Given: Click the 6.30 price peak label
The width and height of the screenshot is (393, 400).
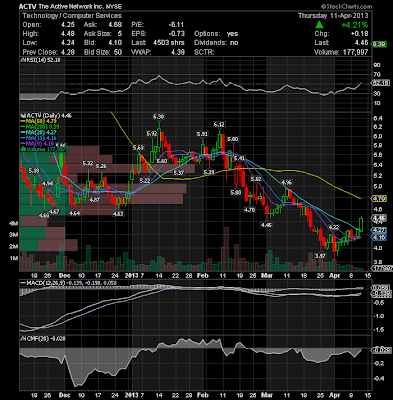Looking at the screenshot, I should coord(158,117).
